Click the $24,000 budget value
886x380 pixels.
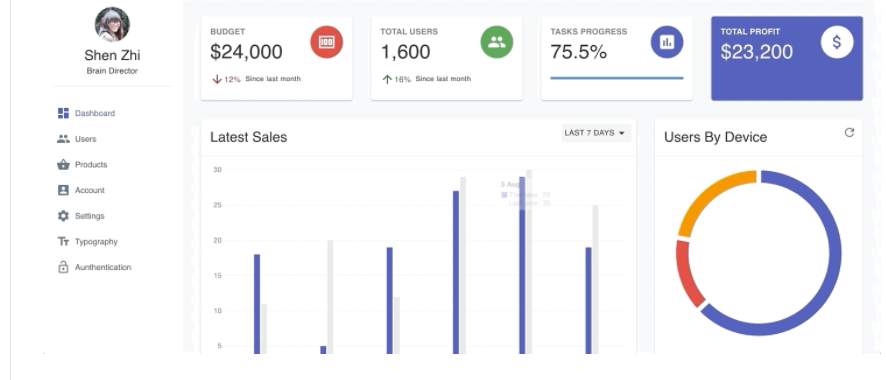click(x=246, y=52)
